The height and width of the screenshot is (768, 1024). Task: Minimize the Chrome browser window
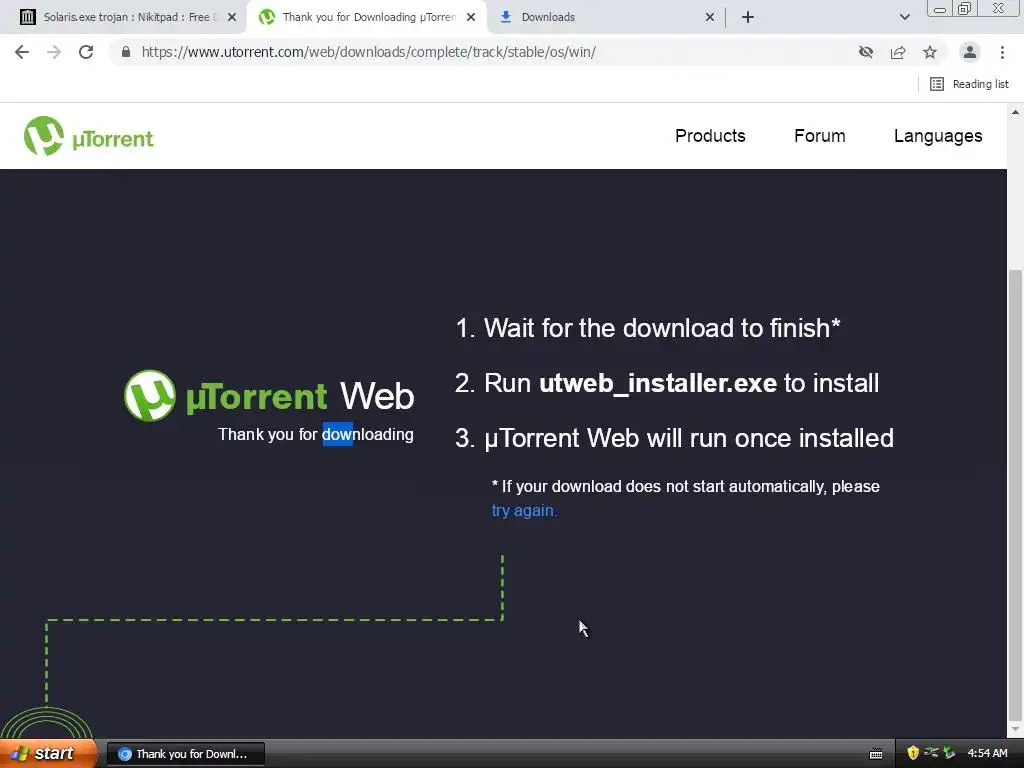pos(940,8)
